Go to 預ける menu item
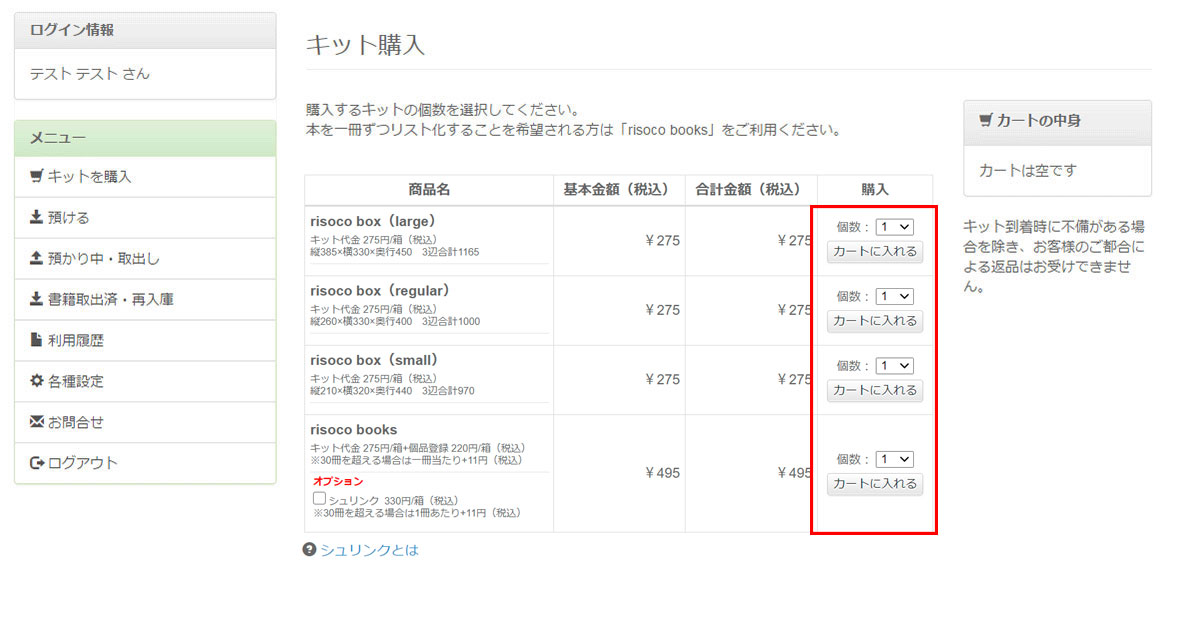The image size is (1200, 629). 145,218
